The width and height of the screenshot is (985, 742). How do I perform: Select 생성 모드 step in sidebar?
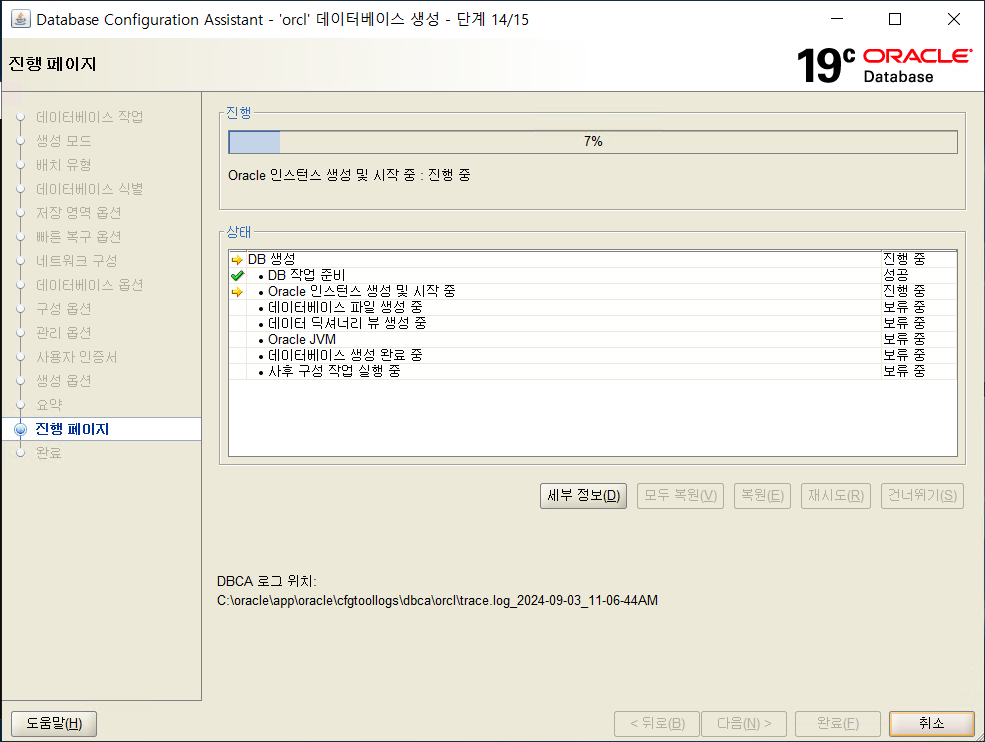coord(63,141)
